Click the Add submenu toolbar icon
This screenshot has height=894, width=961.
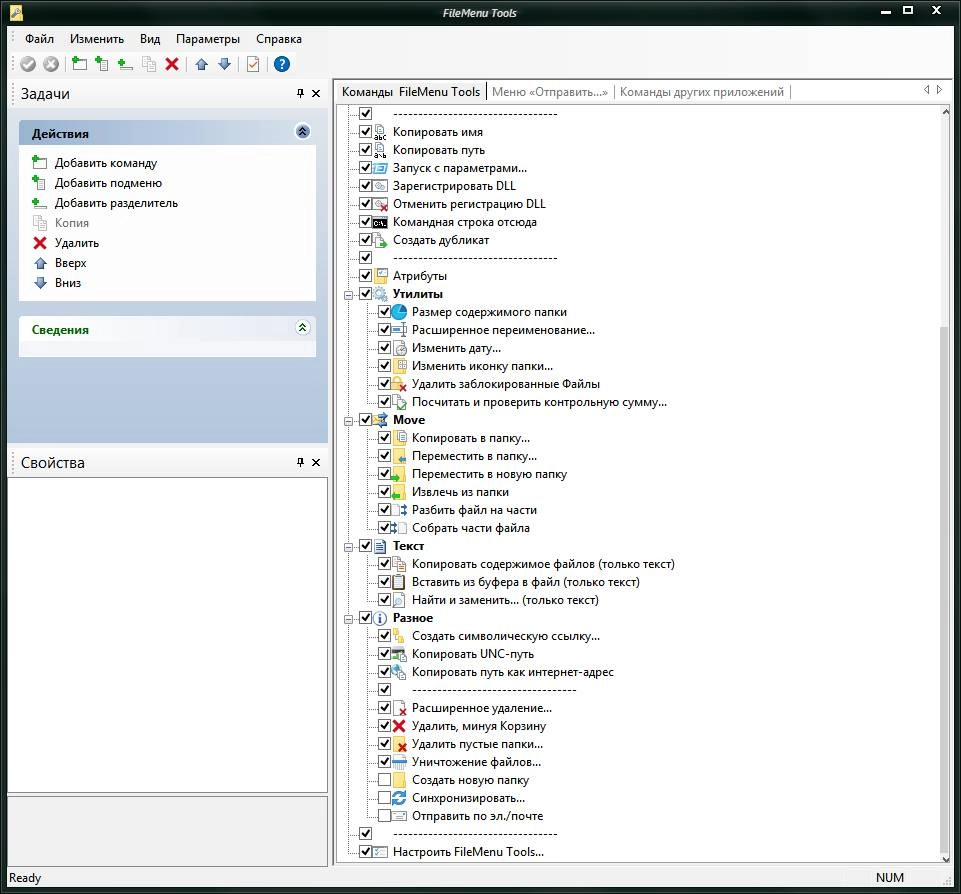(x=102, y=64)
